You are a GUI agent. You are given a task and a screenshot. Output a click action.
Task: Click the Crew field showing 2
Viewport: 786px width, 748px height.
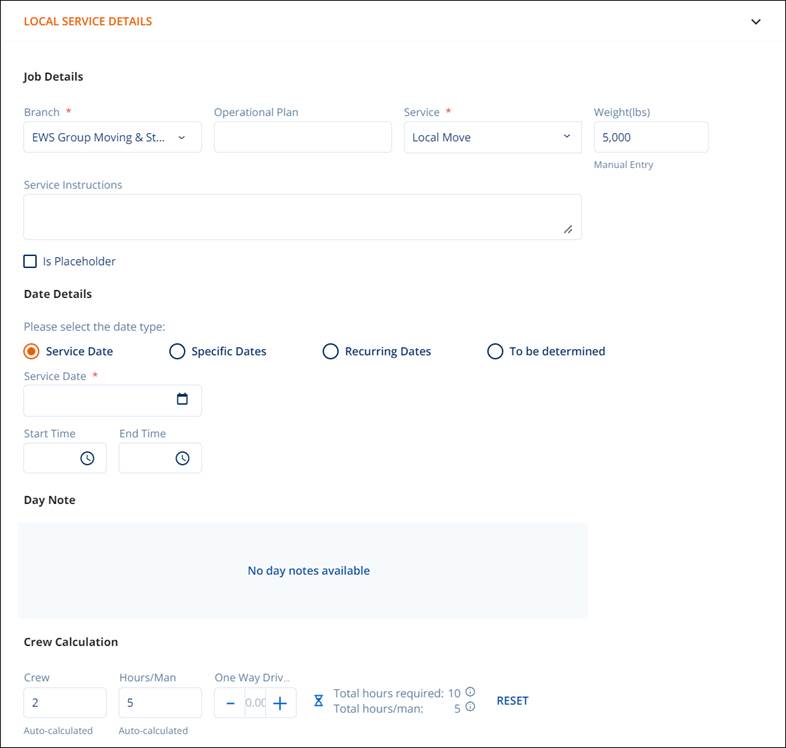(65, 703)
